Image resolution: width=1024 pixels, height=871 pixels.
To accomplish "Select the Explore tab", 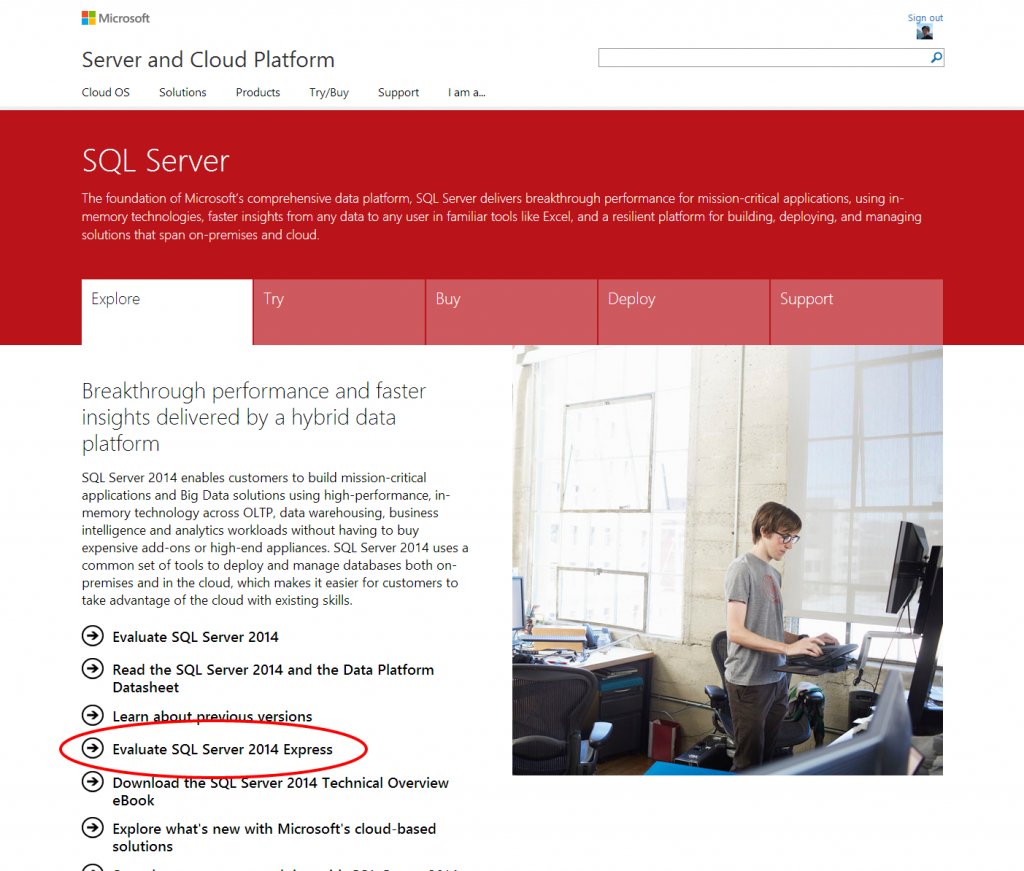I will [x=167, y=311].
